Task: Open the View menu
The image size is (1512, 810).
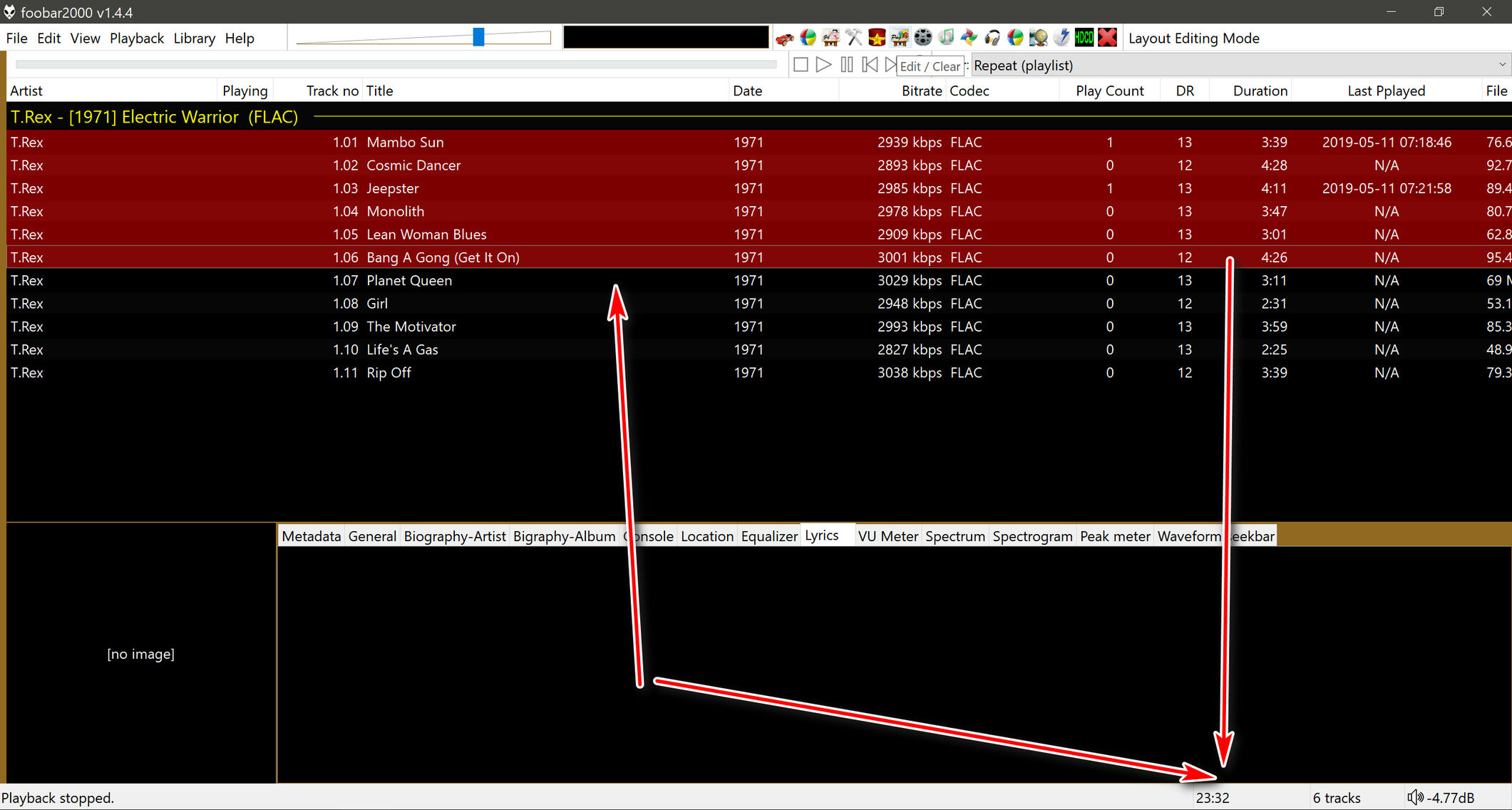Action: tap(85, 39)
